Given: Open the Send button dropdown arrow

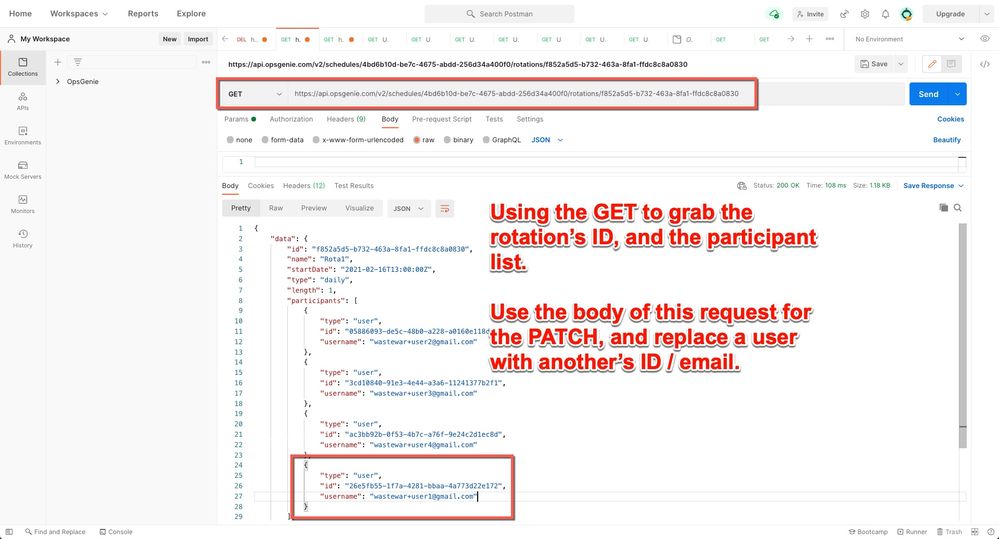Looking at the screenshot, I should tap(958, 94).
